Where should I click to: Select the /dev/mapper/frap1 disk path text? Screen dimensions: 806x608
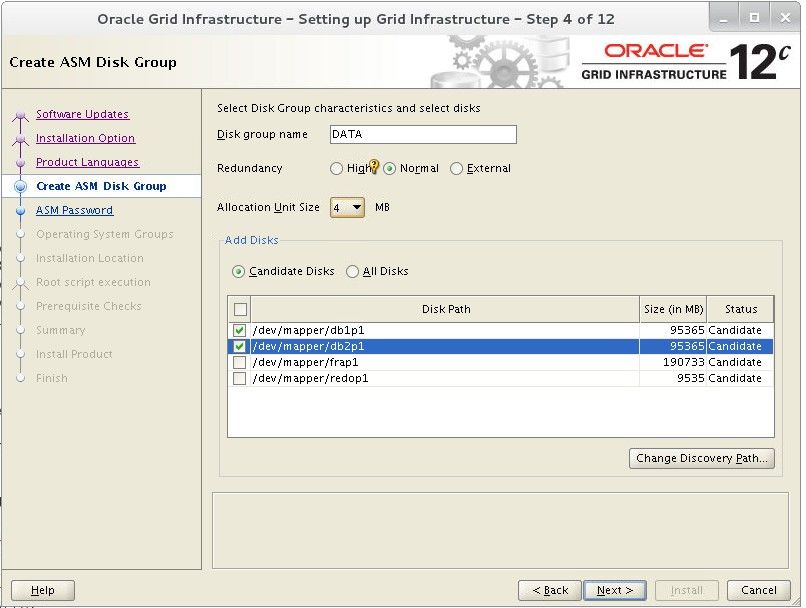pos(305,362)
